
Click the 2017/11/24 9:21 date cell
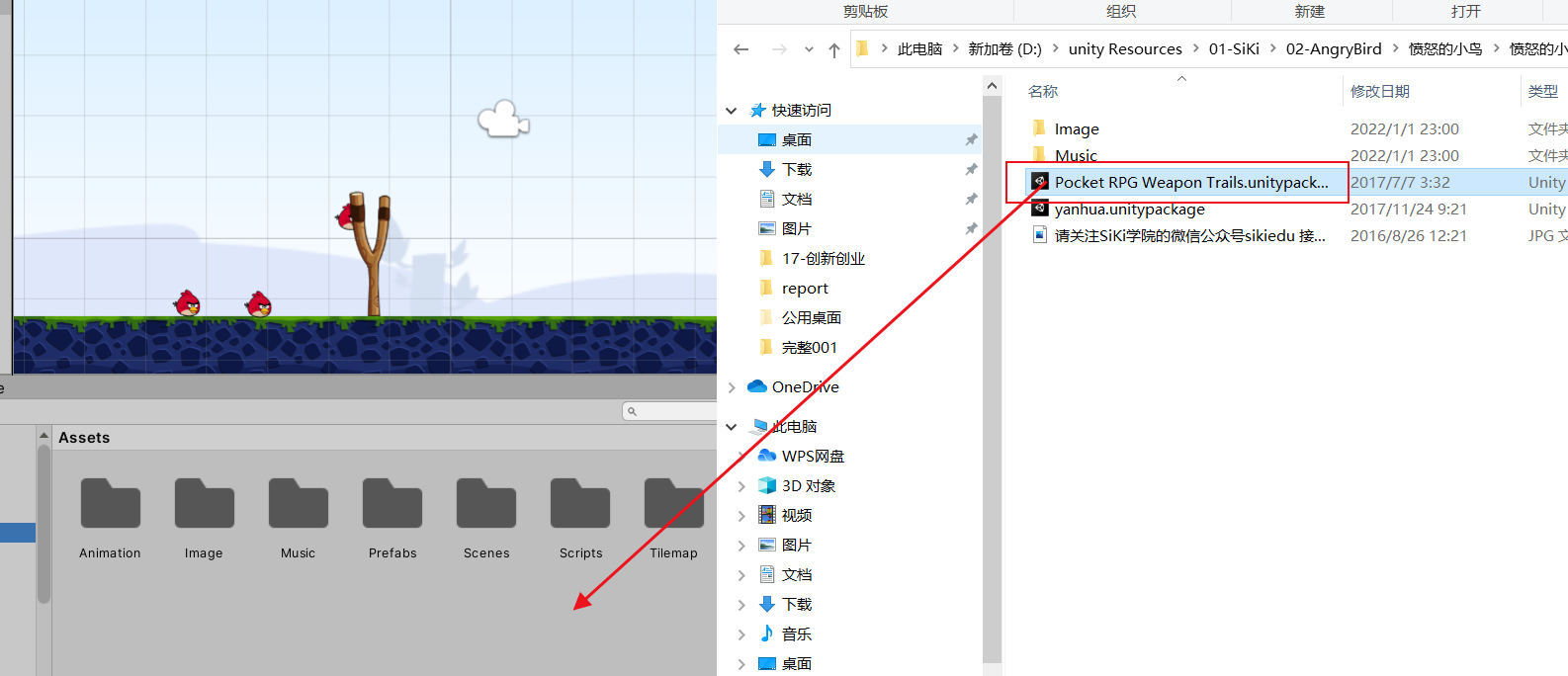[x=1409, y=210]
